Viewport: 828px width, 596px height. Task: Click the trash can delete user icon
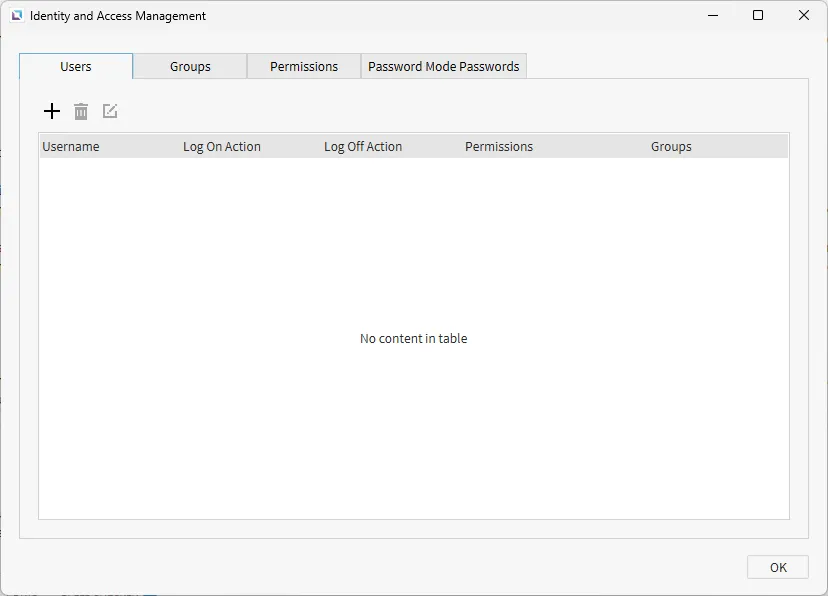click(x=81, y=111)
